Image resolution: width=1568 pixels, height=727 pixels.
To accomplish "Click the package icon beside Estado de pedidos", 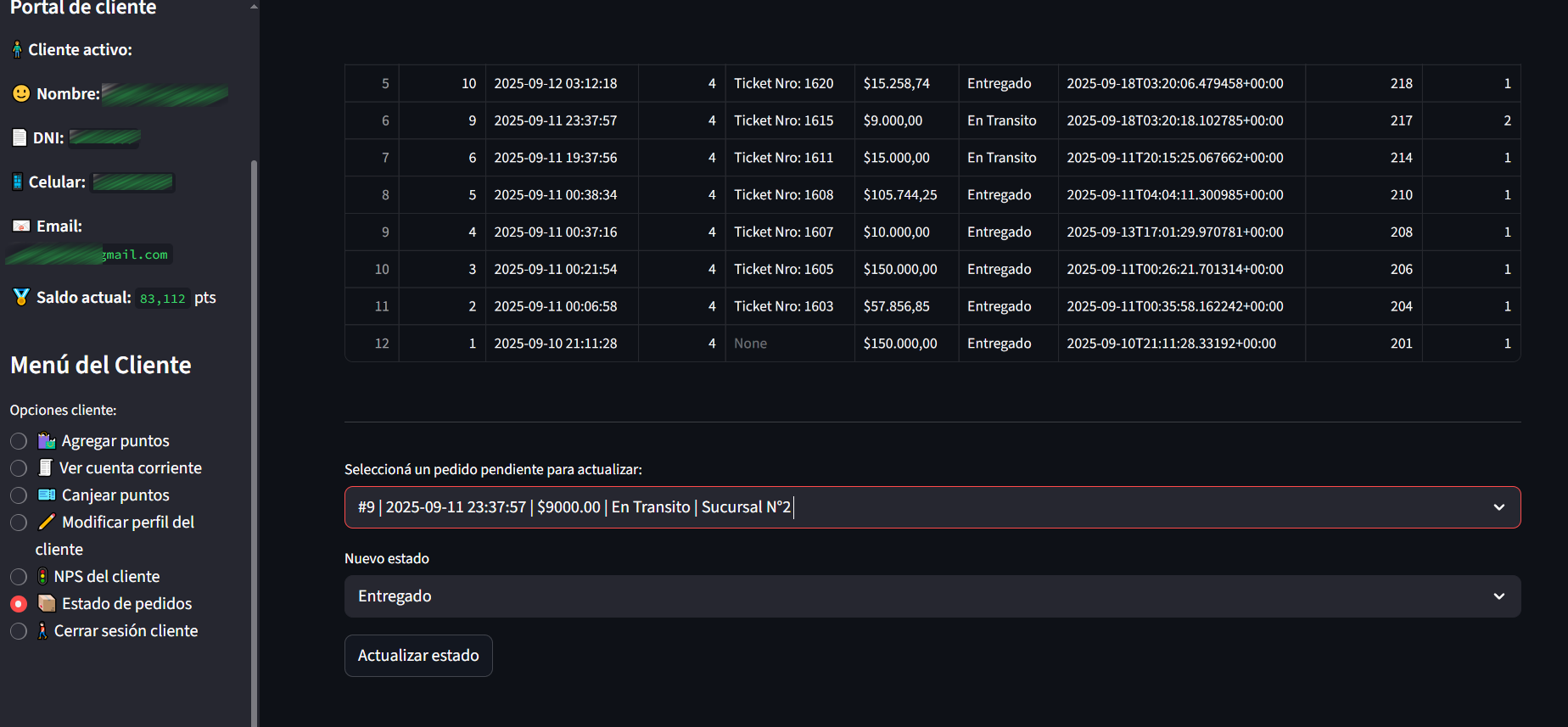I will [47, 604].
